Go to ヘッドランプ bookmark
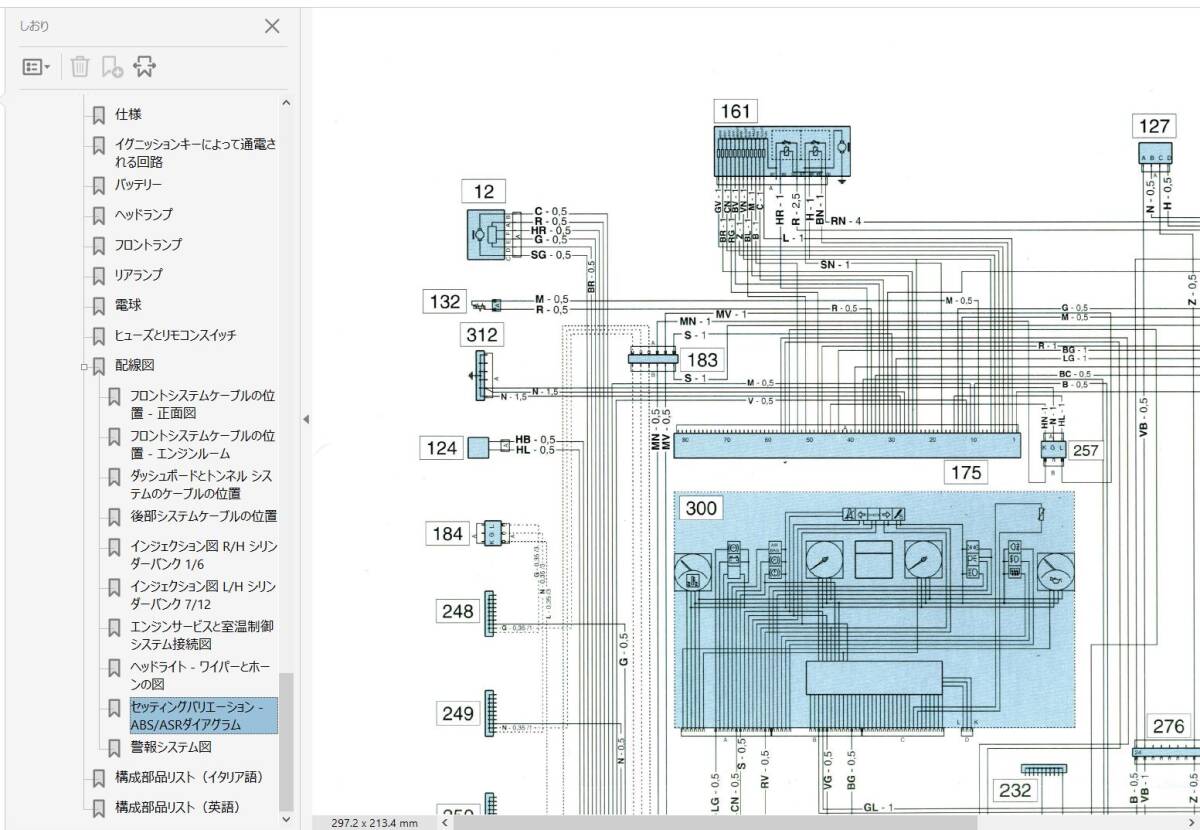 click(x=143, y=215)
